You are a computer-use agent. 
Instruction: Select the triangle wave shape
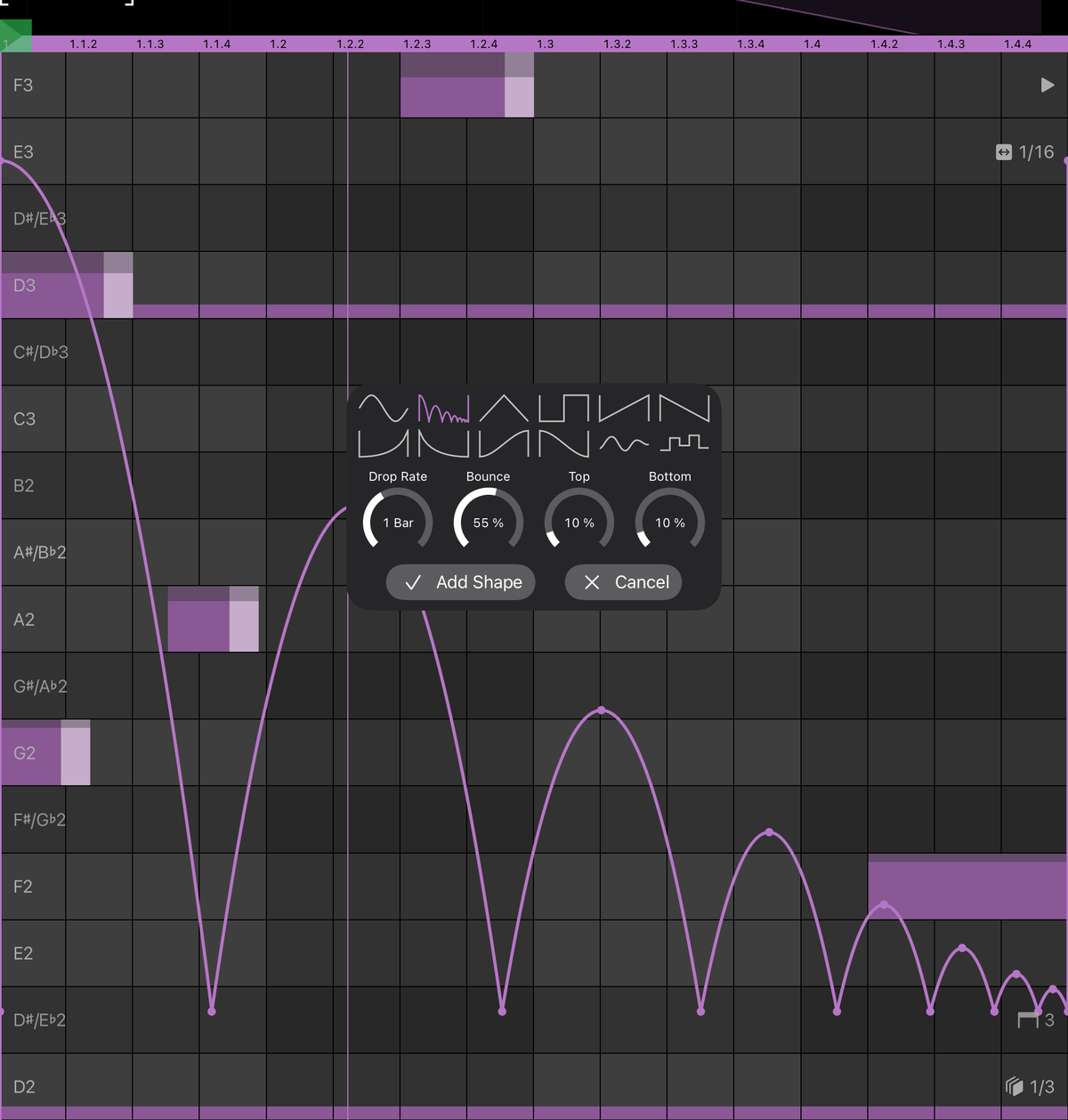pos(504,409)
